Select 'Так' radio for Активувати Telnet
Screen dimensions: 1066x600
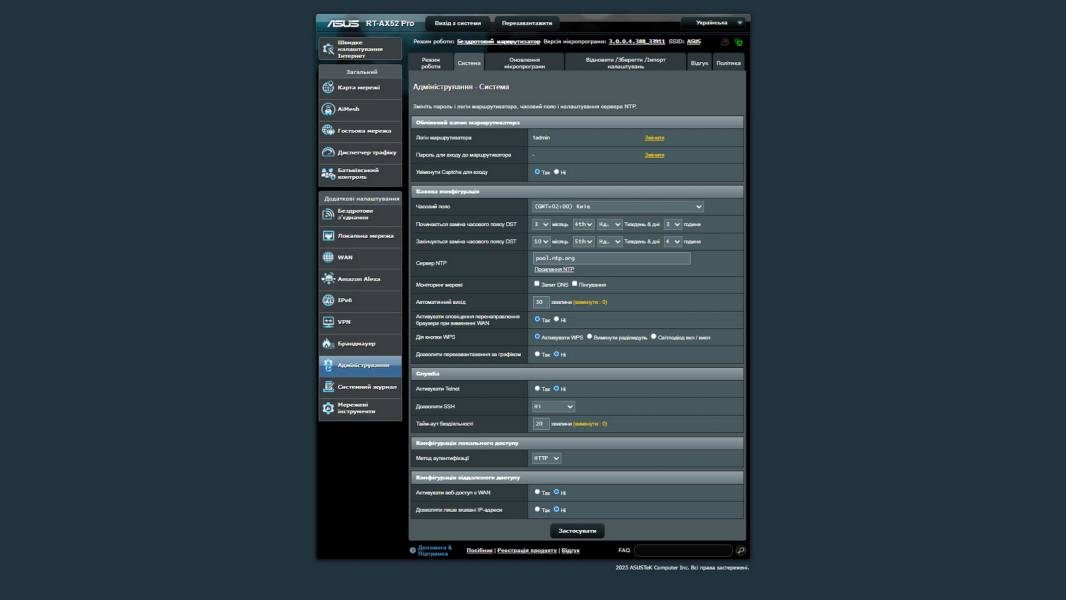[x=537, y=388]
